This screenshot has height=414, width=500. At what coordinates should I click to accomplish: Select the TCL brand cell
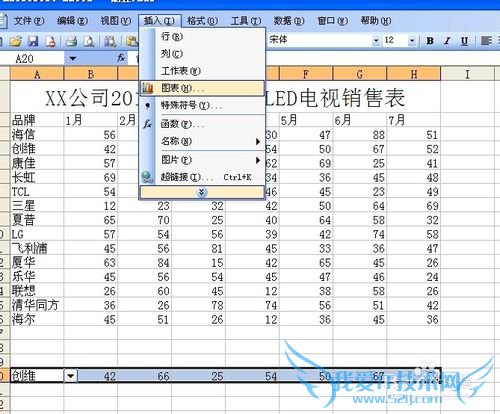click(x=37, y=192)
